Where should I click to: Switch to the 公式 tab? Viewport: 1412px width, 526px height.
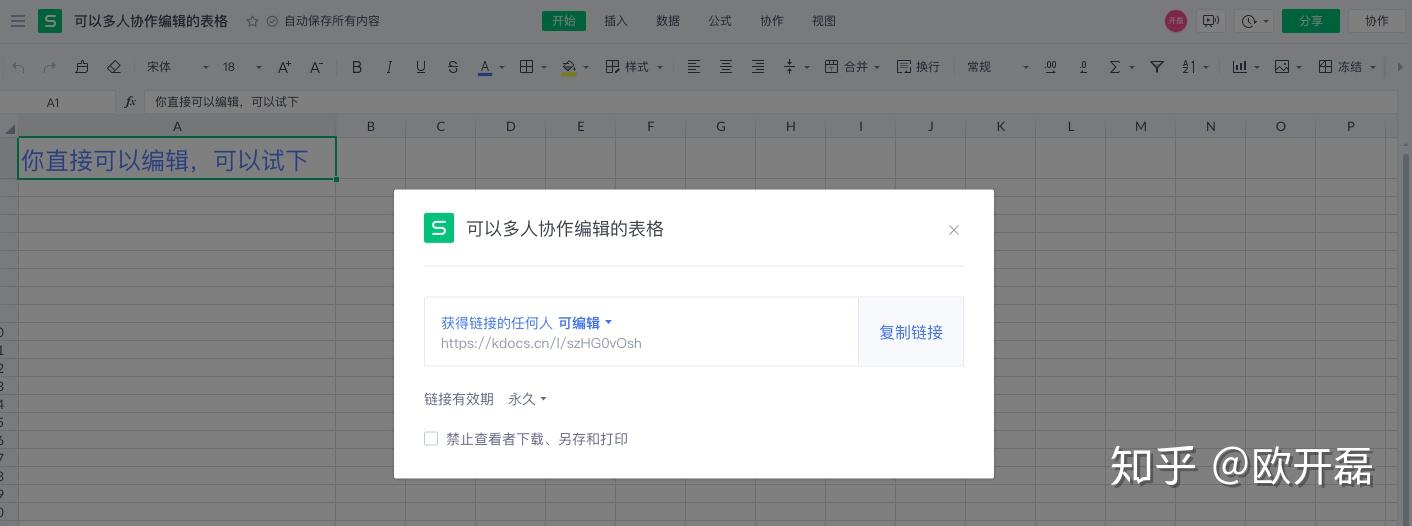(720, 21)
